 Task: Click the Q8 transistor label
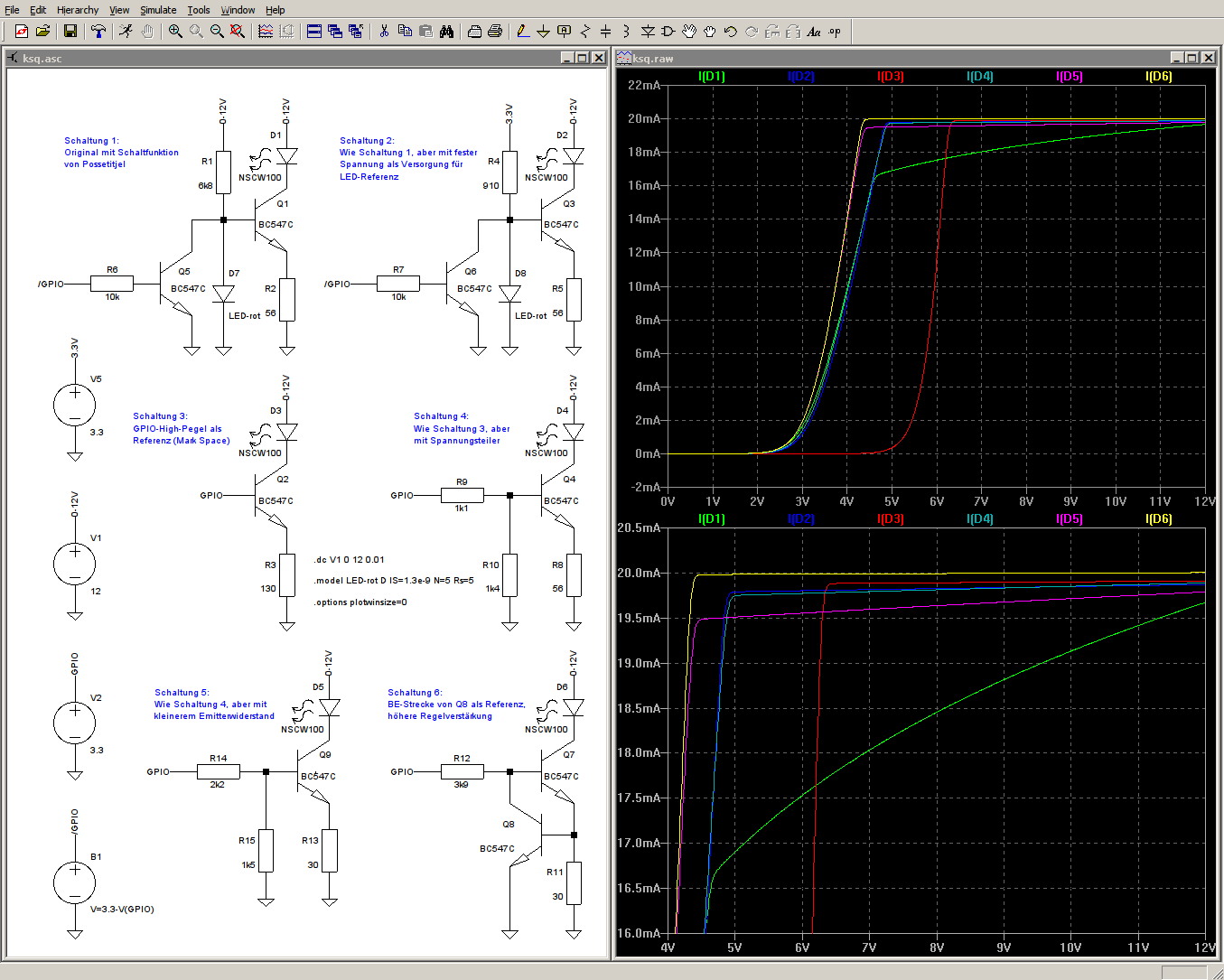tap(509, 825)
